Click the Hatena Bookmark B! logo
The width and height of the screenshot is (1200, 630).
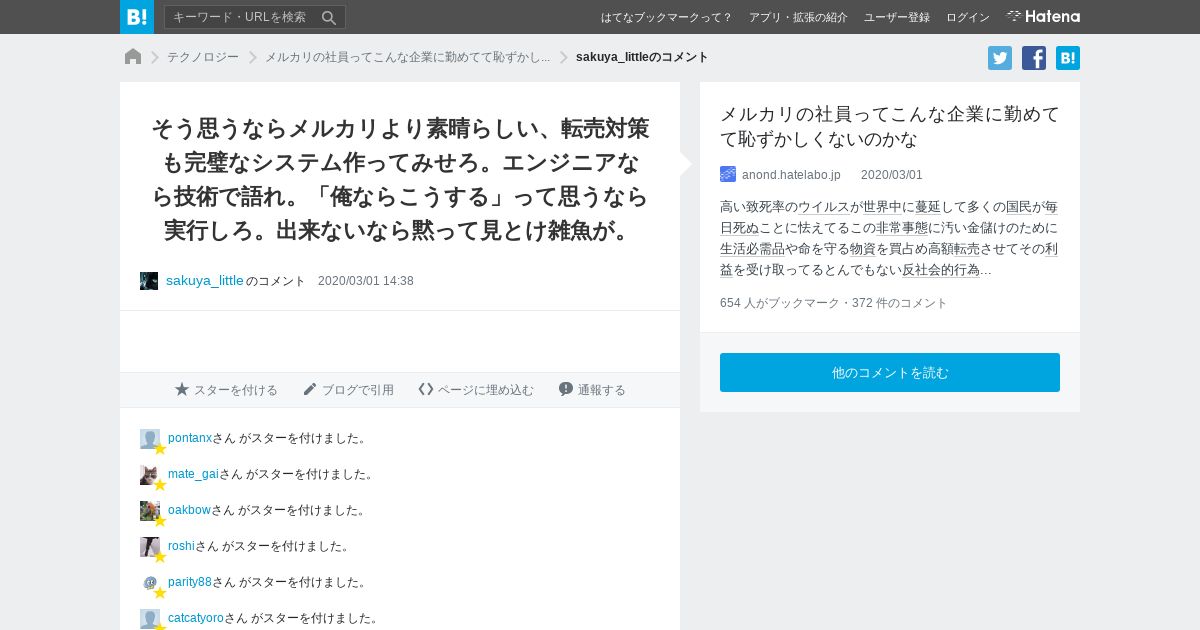pos(137,17)
